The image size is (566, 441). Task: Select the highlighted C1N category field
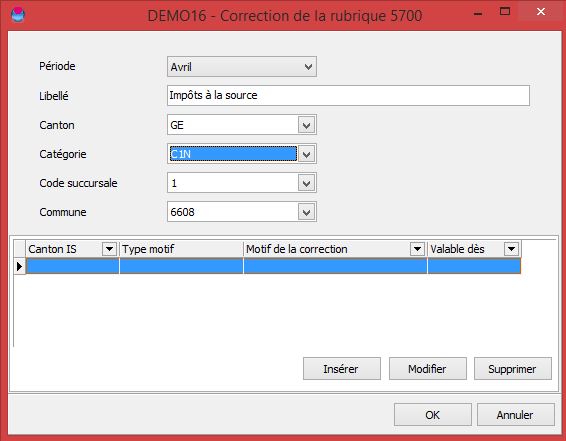233,154
